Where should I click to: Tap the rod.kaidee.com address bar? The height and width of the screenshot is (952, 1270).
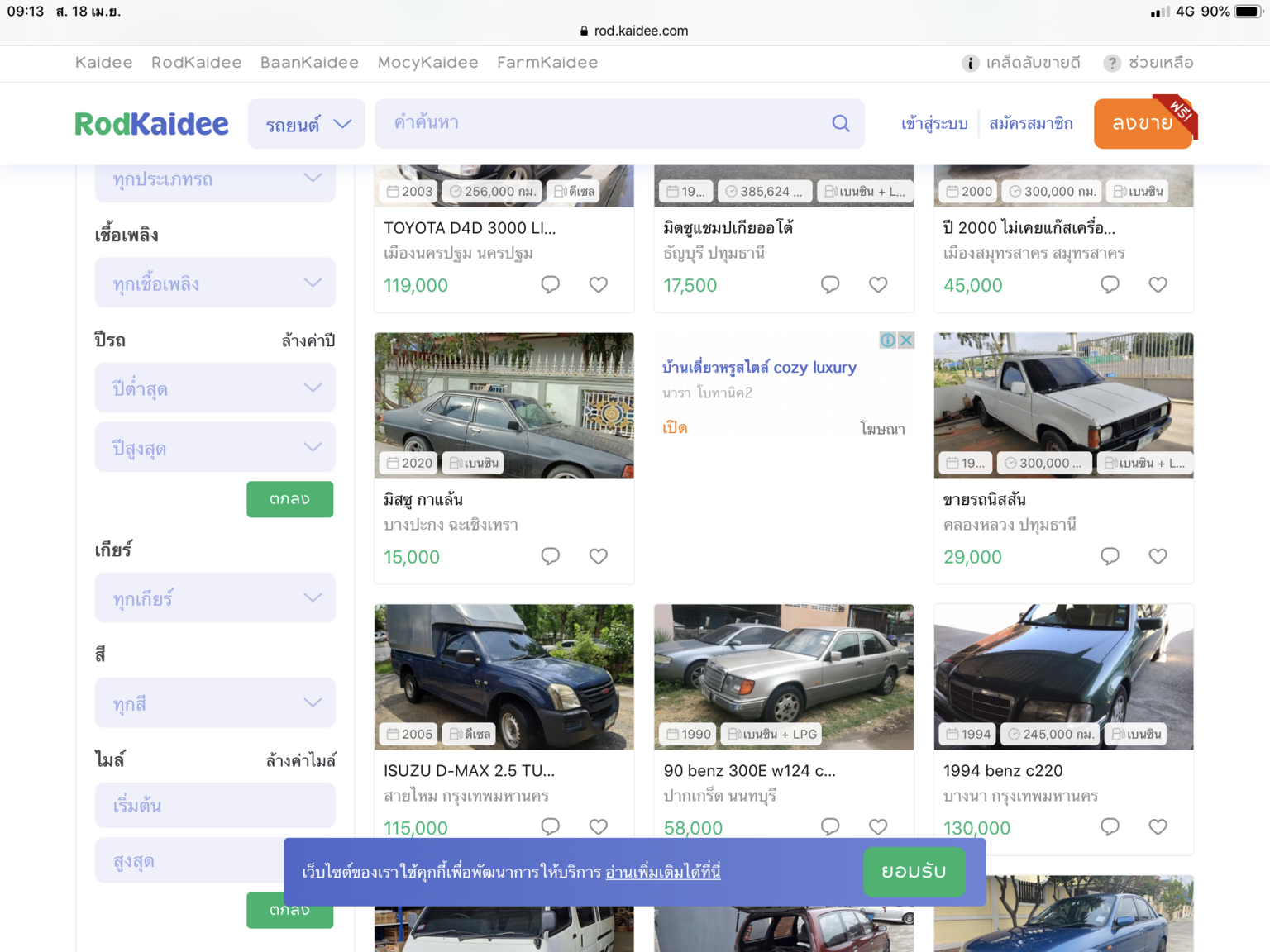(635, 31)
